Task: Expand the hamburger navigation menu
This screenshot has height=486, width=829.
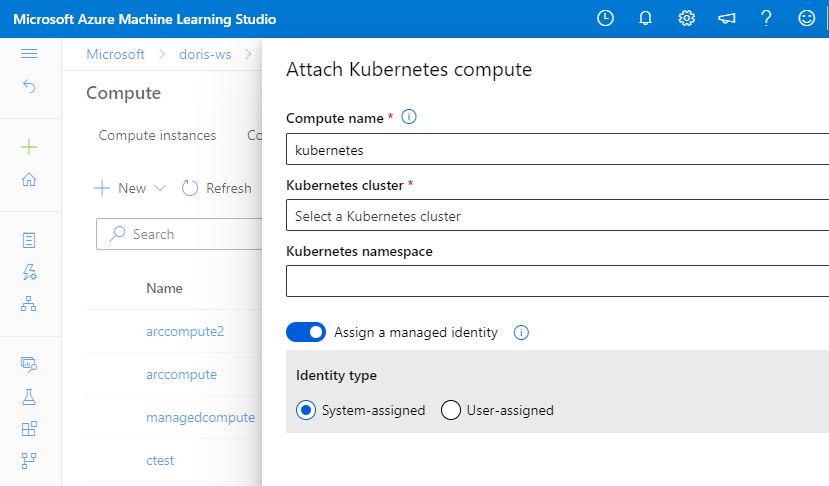Action: point(29,54)
